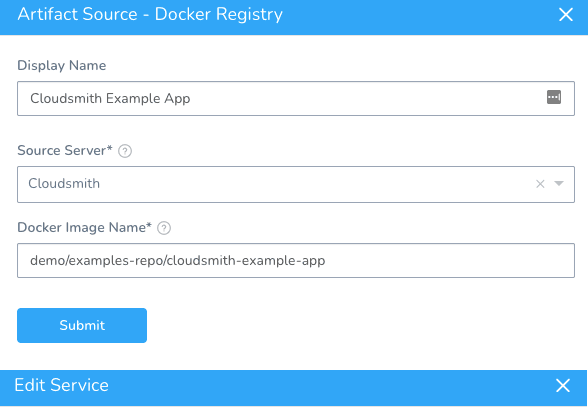Click the Artifact Source - Docker Registry title
Viewport: 588px width, 407px height.
click(150, 15)
